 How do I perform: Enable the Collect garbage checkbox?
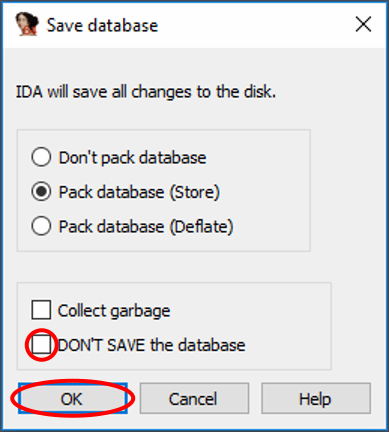41,310
